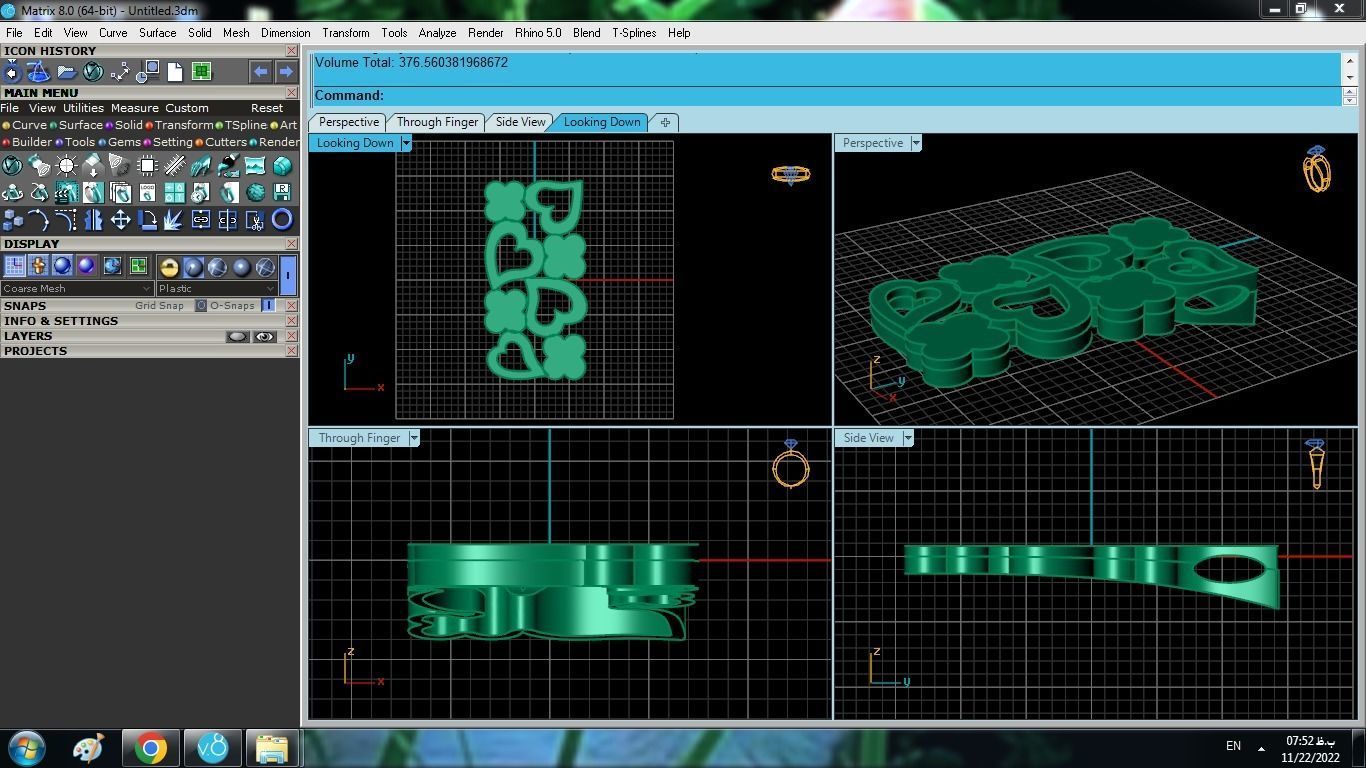This screenshot has width=1366, height=768.
Task: Open the Side View viewport title dropdown arrow
Action: 908,438
